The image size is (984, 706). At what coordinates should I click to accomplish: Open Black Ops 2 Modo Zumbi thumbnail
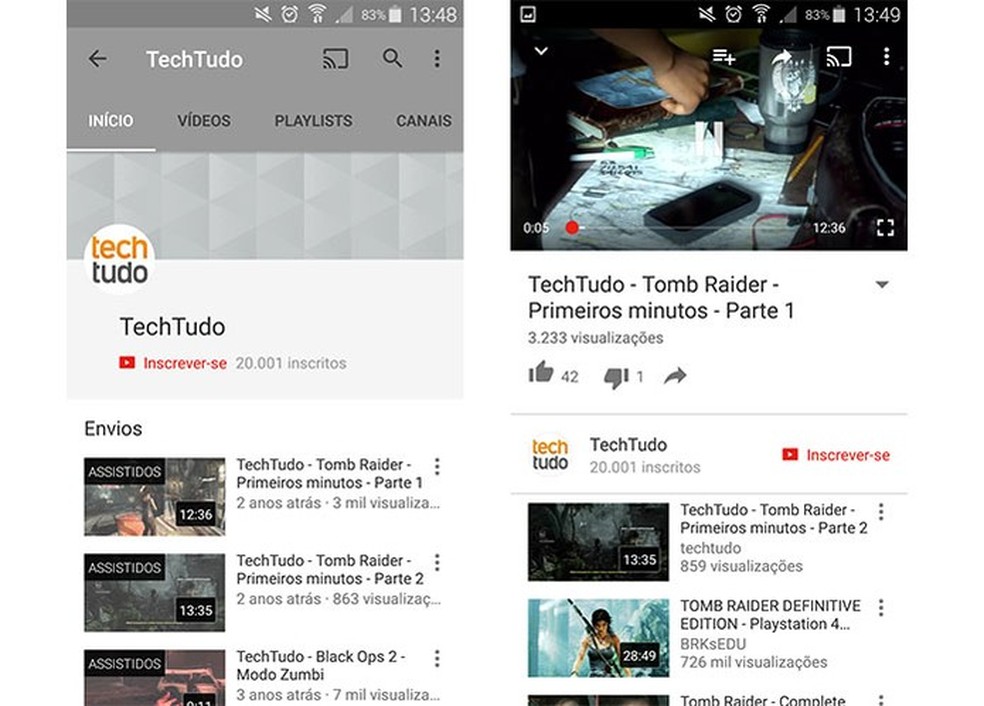click(154, 678)
